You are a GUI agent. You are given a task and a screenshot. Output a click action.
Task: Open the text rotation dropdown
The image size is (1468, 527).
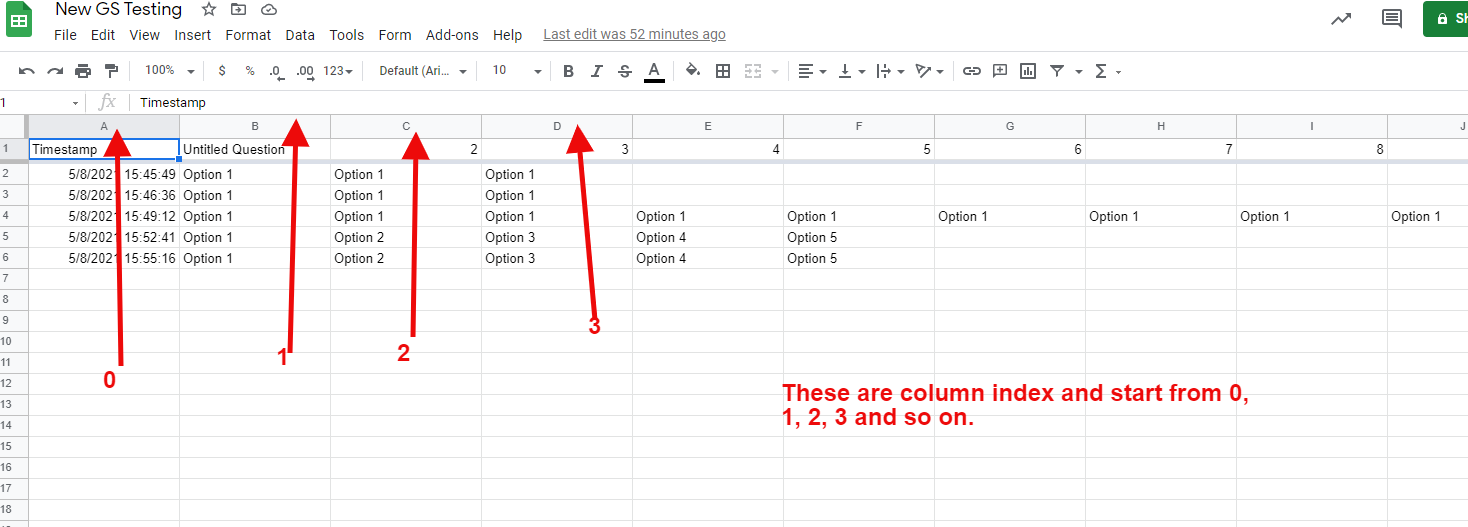929,71
